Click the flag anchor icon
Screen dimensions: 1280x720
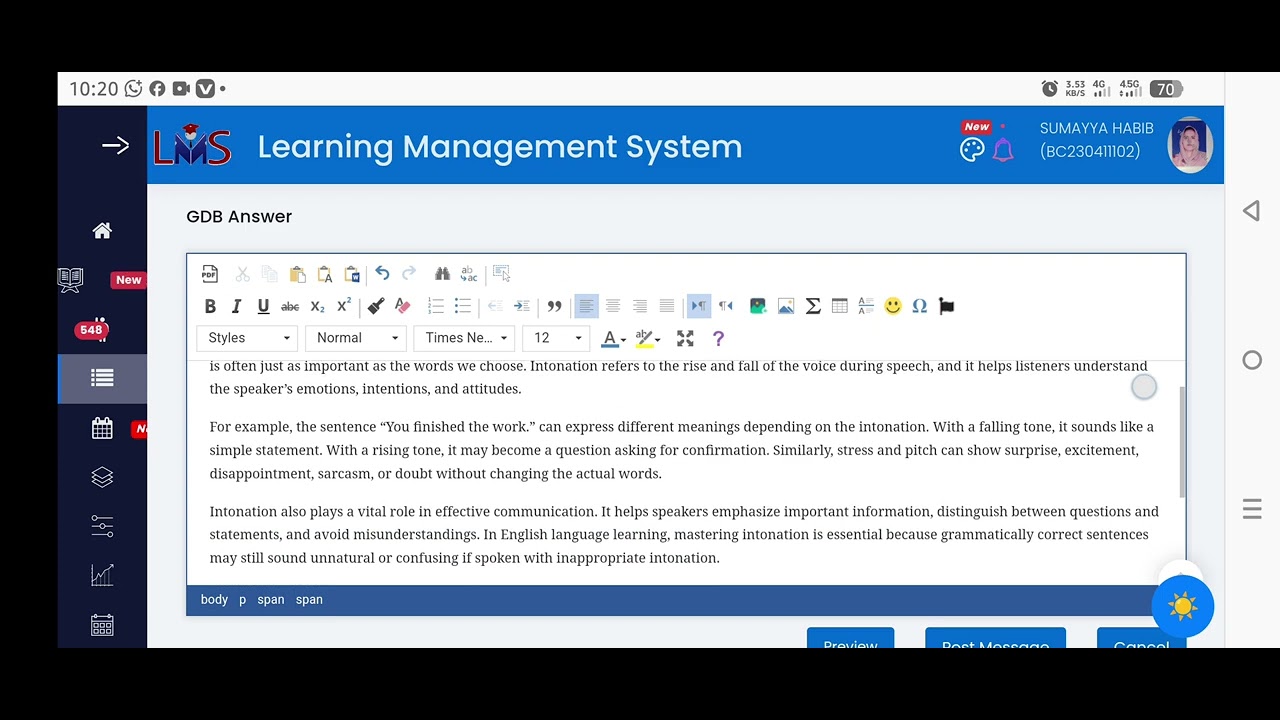tap(947, 306)
